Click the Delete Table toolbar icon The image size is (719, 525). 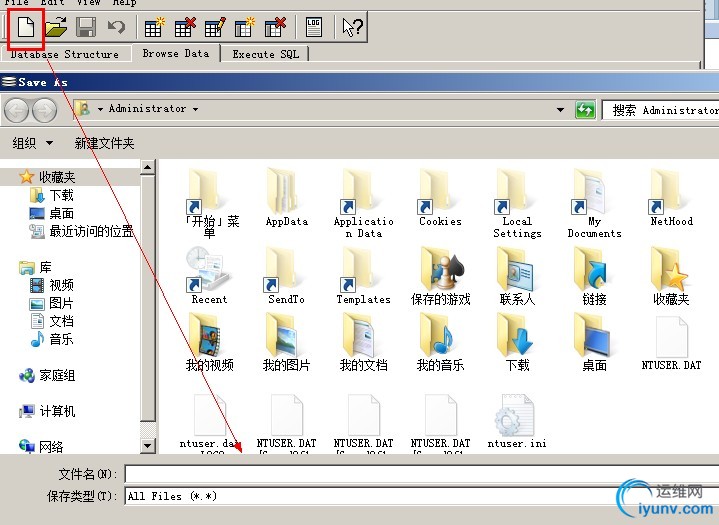pyautogui.click(x=185, y=27)
